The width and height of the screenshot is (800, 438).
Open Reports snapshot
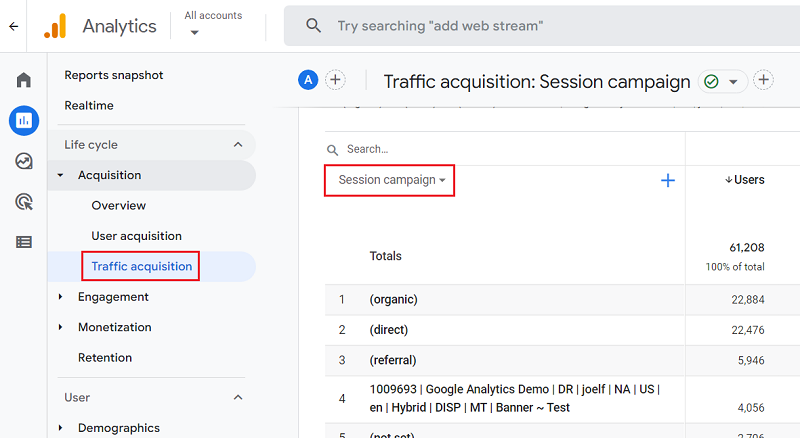114,75
